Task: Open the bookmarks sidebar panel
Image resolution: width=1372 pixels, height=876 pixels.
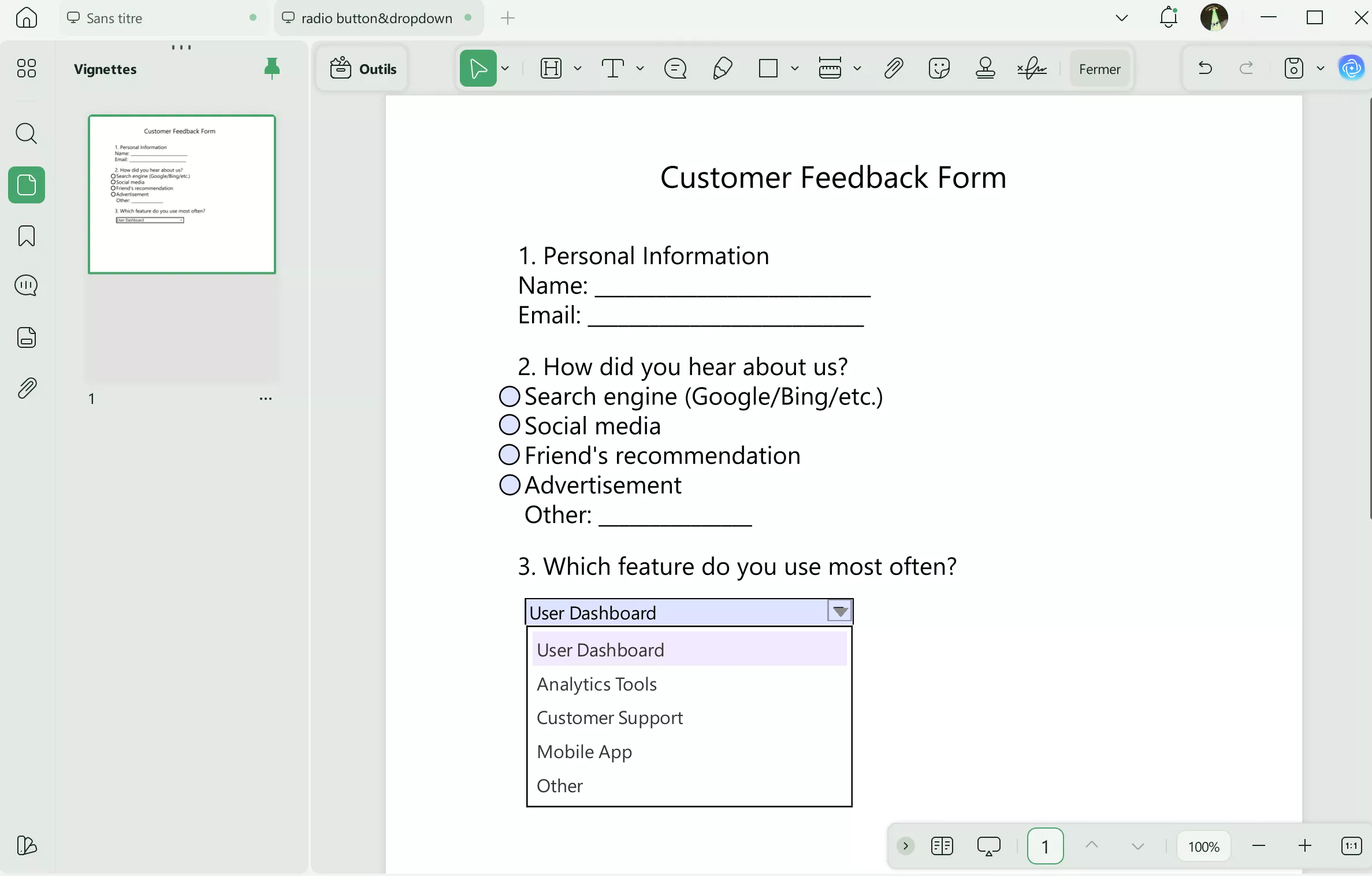Action: [x=27, y=236]
